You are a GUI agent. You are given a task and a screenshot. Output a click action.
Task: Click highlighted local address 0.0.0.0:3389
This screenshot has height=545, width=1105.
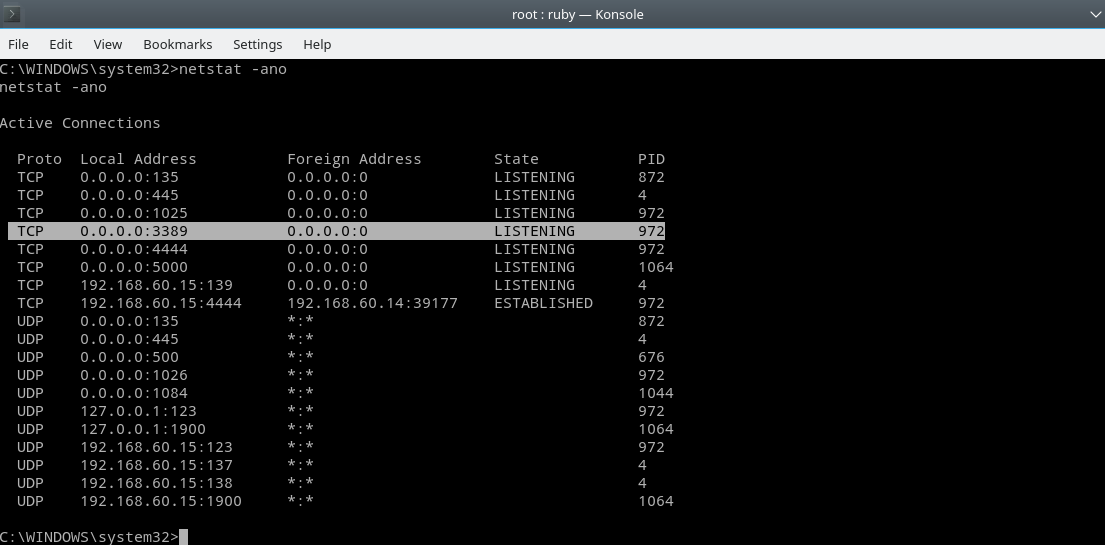[134, 231]
